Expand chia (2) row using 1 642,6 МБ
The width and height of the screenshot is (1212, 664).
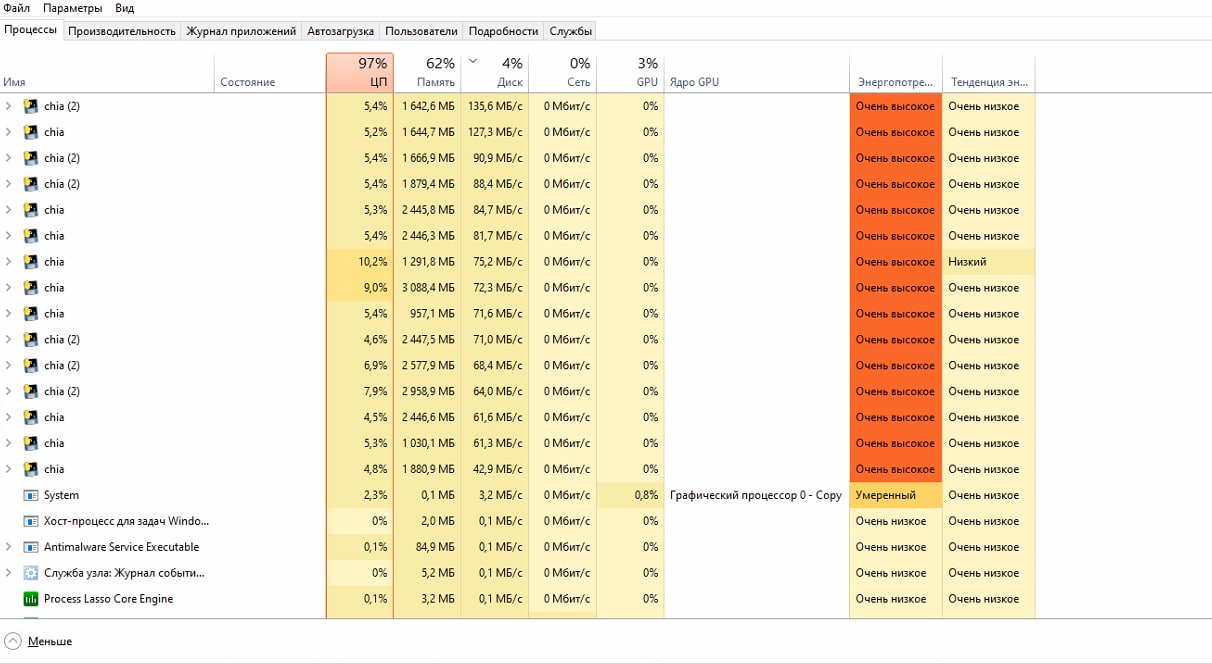9,106
